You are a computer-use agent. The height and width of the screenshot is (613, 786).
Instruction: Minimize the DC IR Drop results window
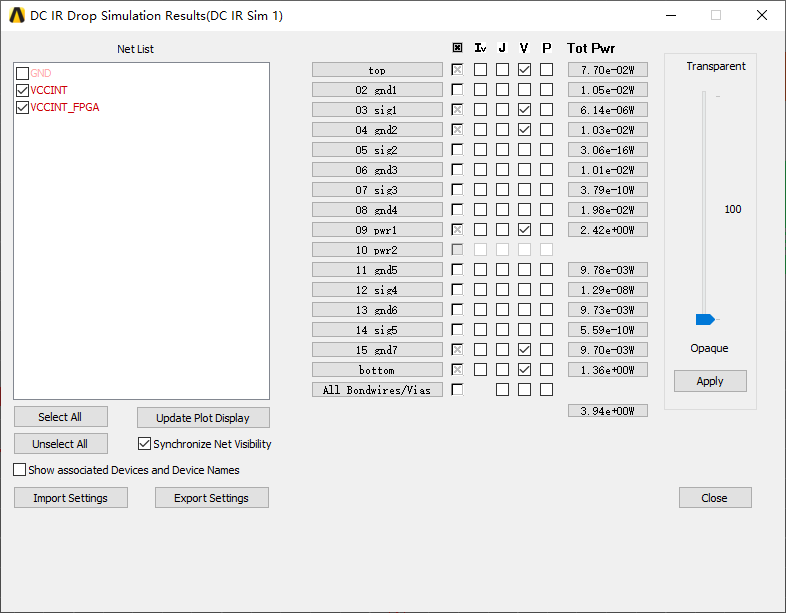coord(671,16)
